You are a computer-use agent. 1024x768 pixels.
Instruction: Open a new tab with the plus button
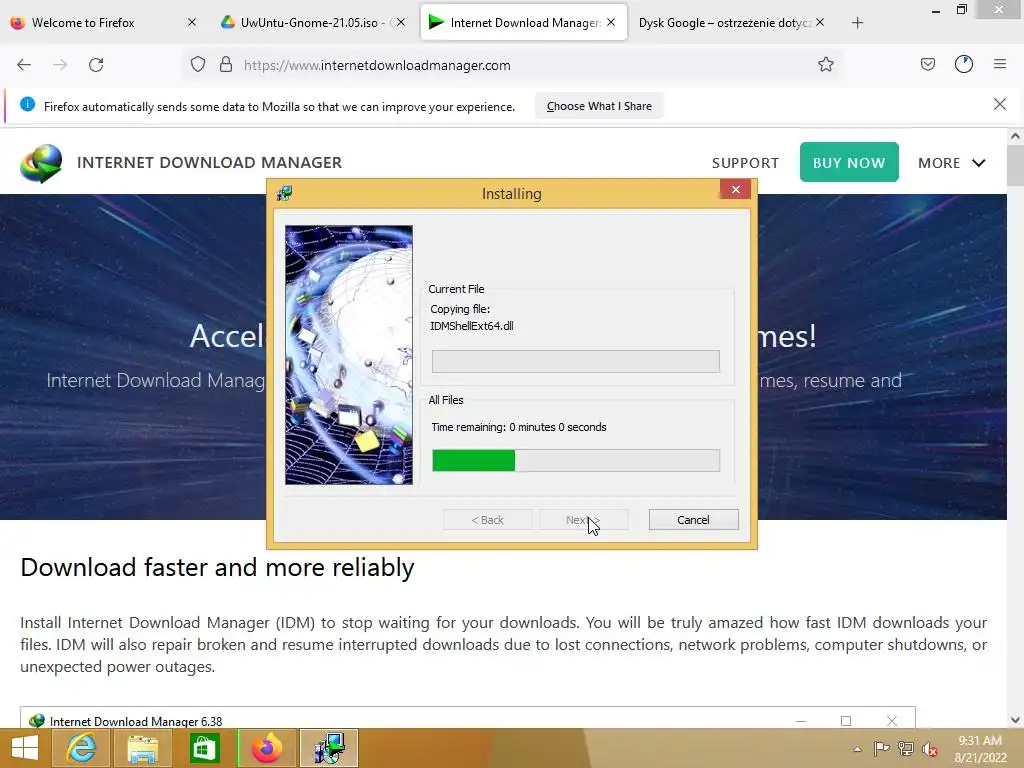coord(857,23)
